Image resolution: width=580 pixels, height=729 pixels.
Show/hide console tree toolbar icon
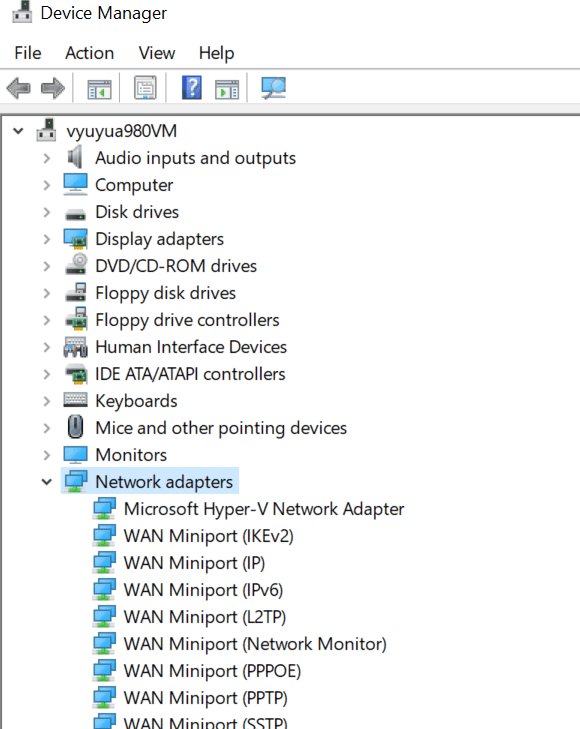[99, 88]
